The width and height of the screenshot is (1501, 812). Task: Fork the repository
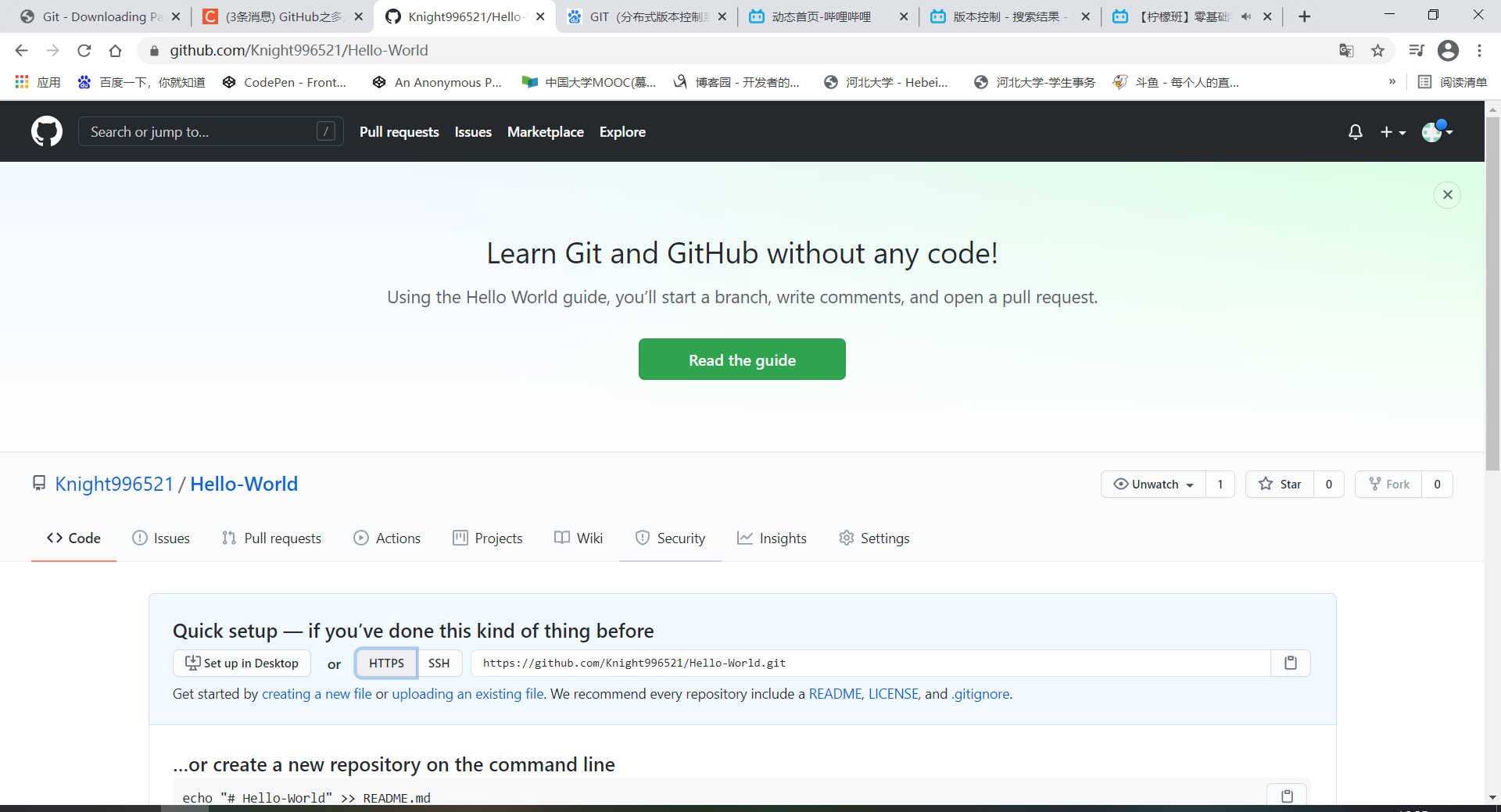pos(1389,485)
